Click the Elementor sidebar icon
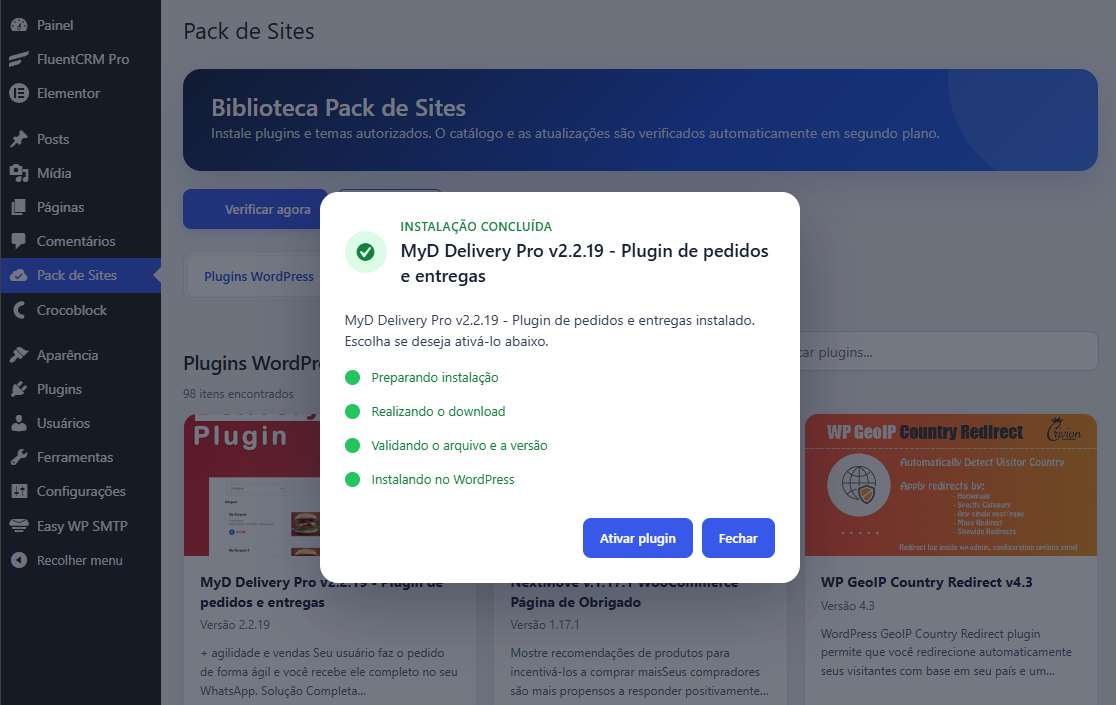 pyautogui.click(x=19, y=93)
